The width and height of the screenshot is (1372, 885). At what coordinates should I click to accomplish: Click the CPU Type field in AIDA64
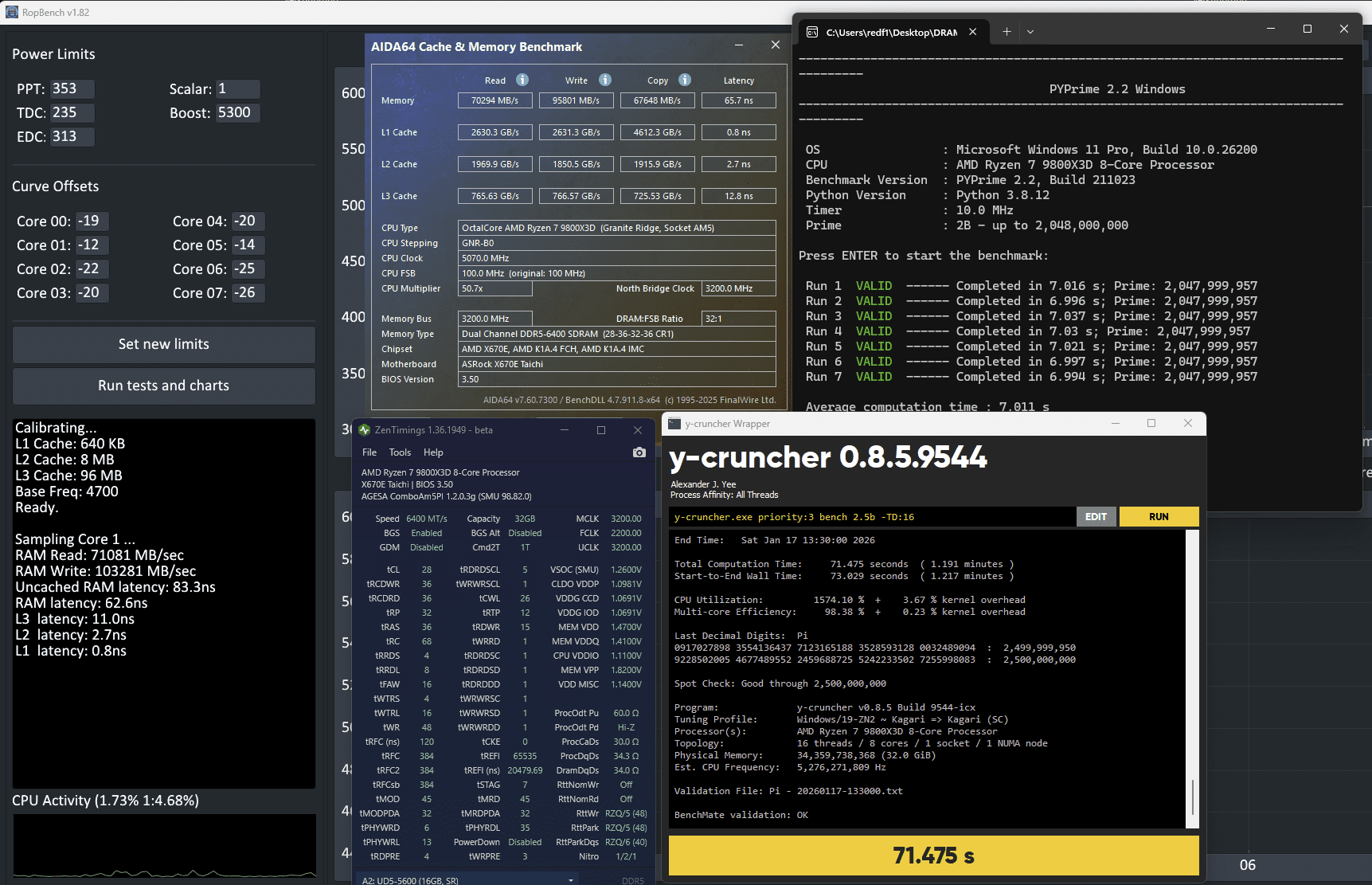616,228
